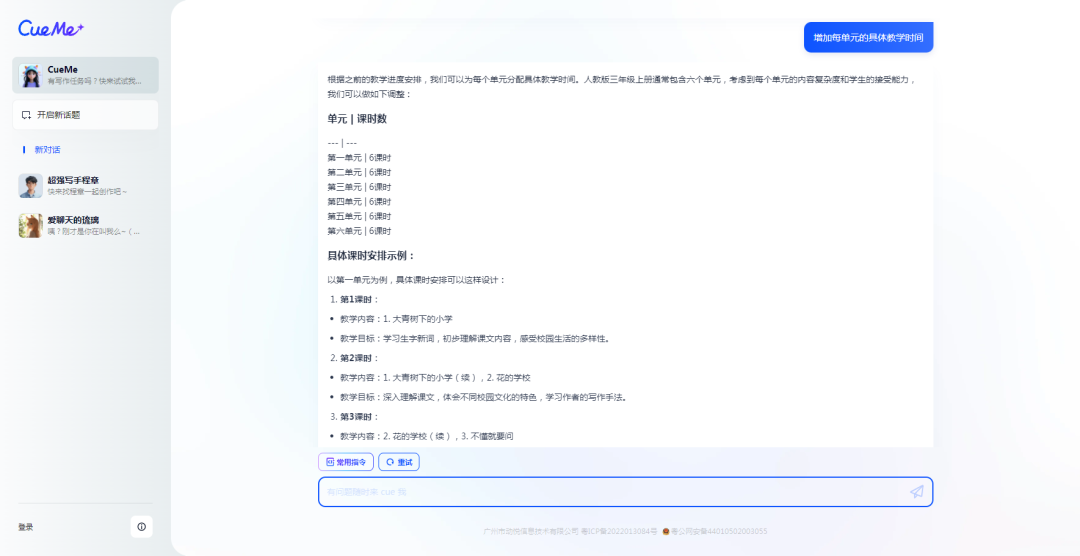The width and height of the screenshot is (1080, 556).
Task: Click the 登录 login link
Action: point(25,527)
